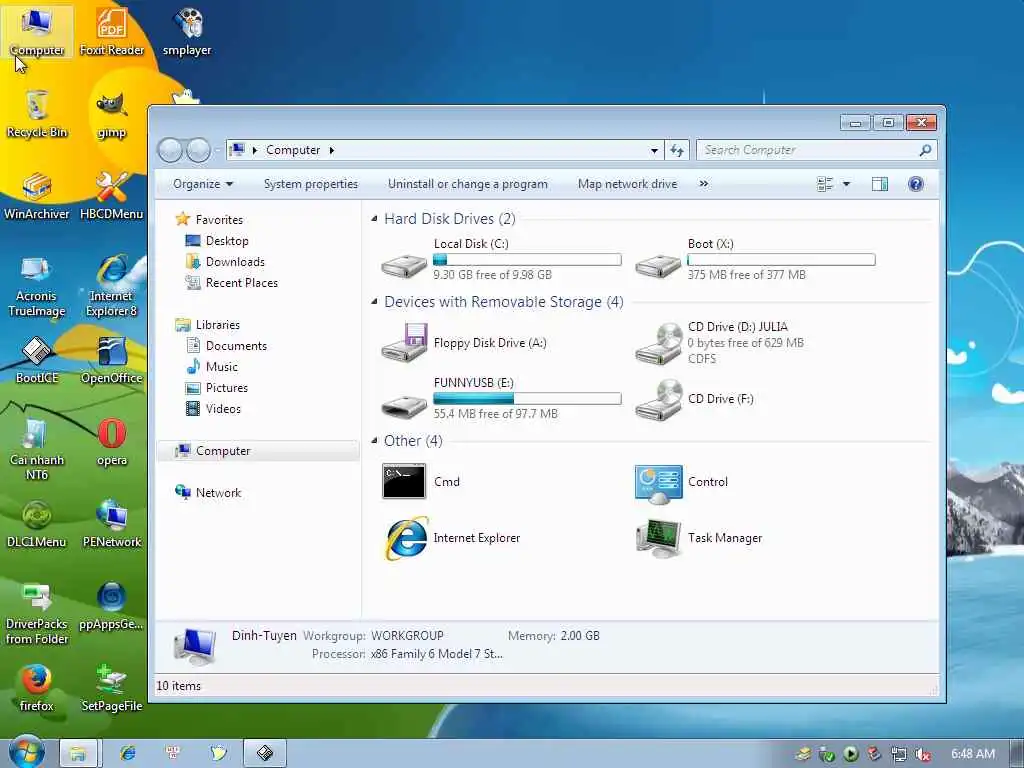Select the HBCDMenu desktop icon
This screenshot has width=1024, height=768.
coord(112,196)
